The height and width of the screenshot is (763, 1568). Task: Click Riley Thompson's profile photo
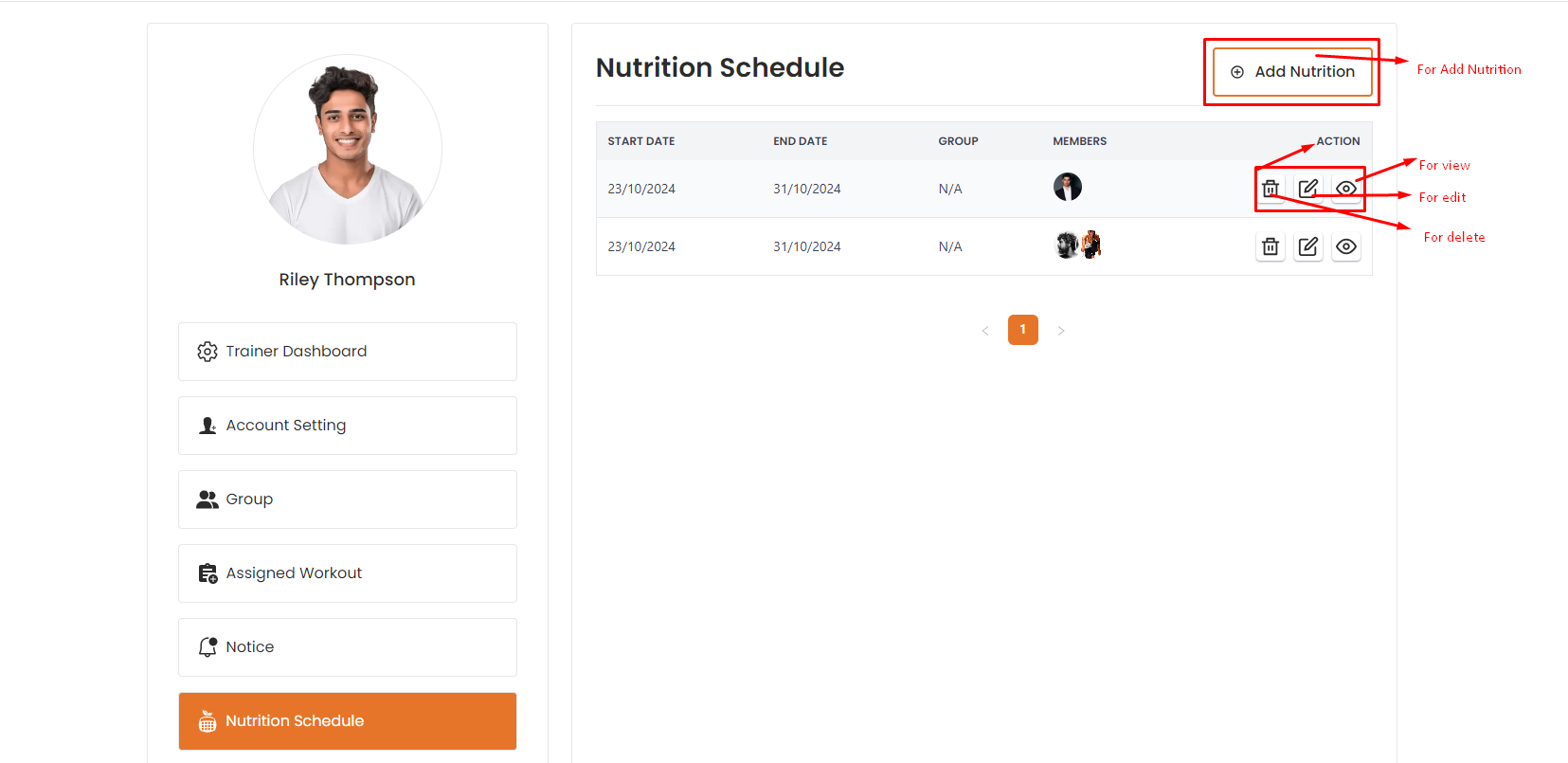coord(348,150)
